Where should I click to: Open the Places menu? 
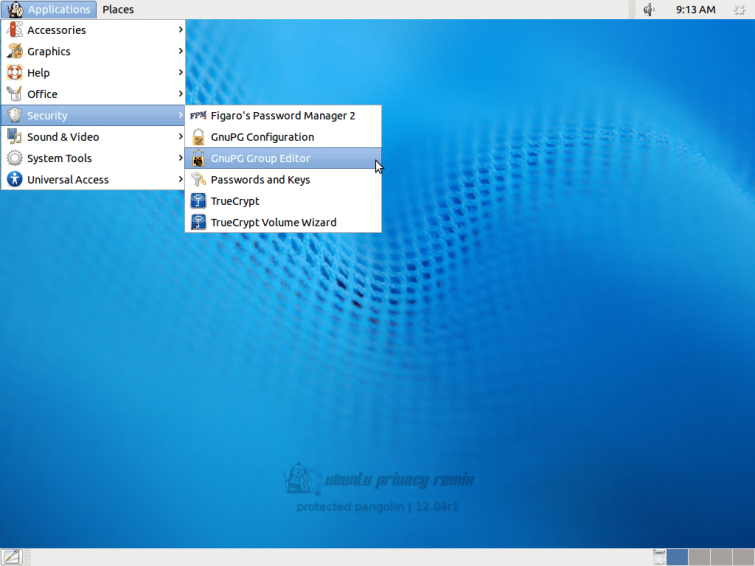118,9
